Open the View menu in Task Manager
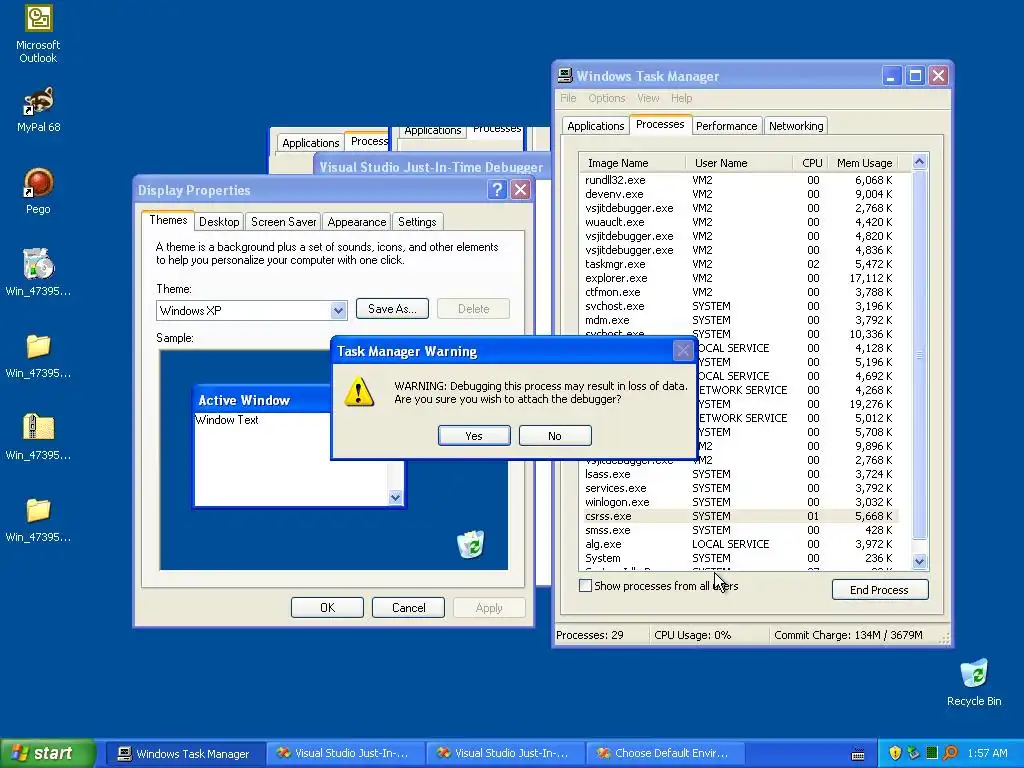1024x768 pixels. pos(648,98)
